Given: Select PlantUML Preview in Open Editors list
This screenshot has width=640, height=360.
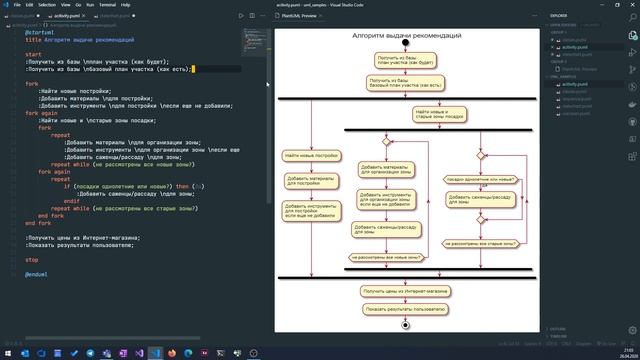Looking at the screenshot, I should click(x=579, y=69).
